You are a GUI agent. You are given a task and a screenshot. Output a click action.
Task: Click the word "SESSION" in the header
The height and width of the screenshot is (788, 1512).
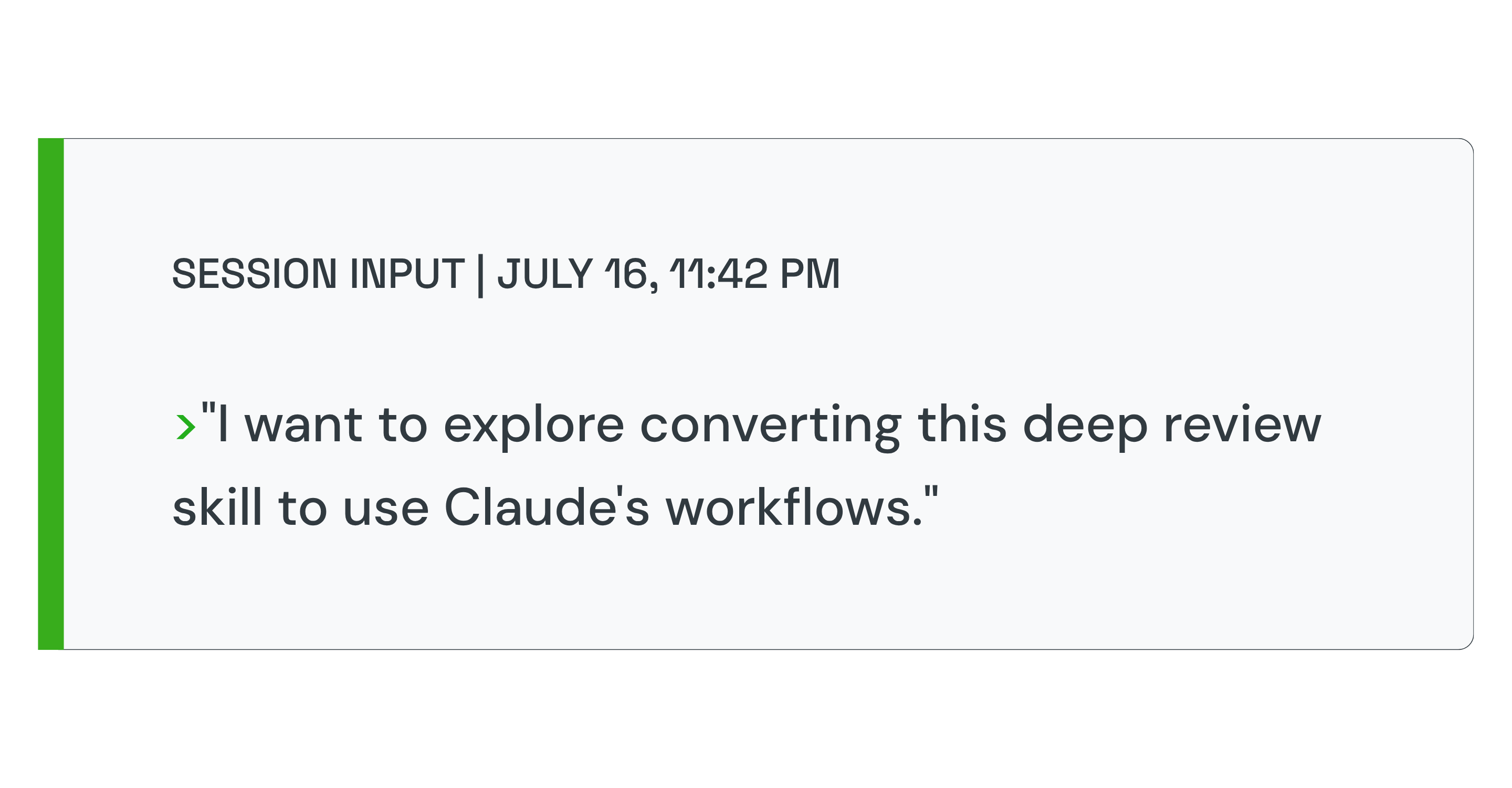[x=255, y=274]
